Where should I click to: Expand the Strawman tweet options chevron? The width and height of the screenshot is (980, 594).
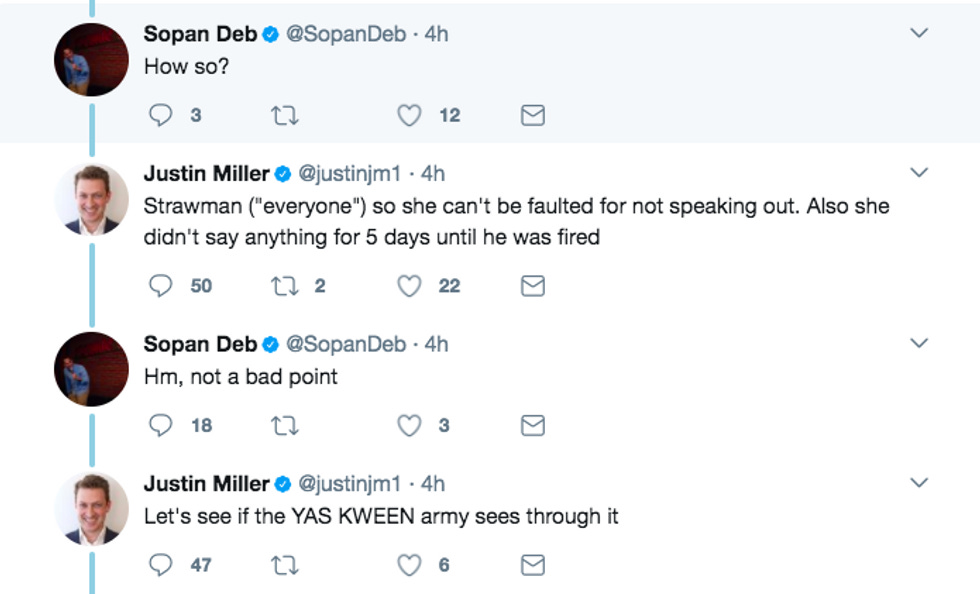click(919, 173)
